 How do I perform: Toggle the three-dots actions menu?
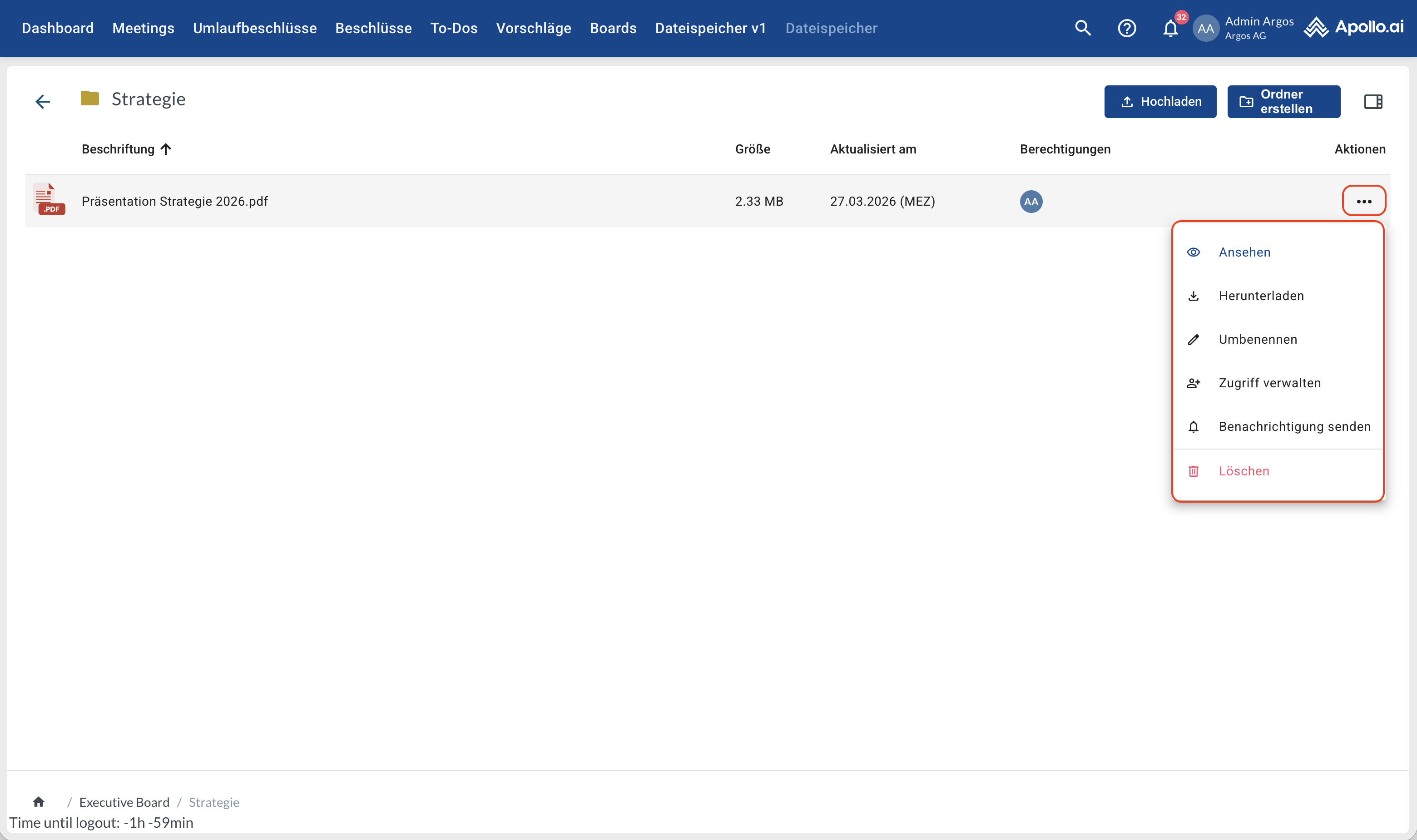point(1364,202)
